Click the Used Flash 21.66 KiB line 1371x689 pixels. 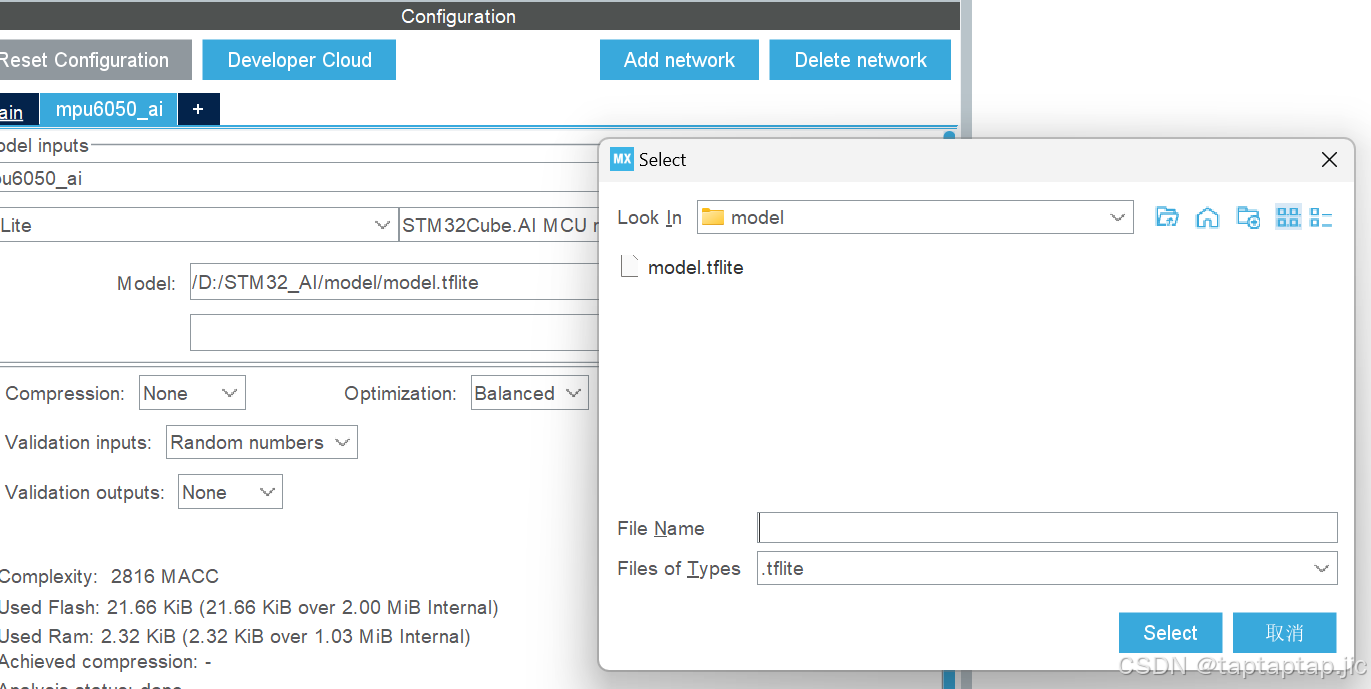pos(248,607)
